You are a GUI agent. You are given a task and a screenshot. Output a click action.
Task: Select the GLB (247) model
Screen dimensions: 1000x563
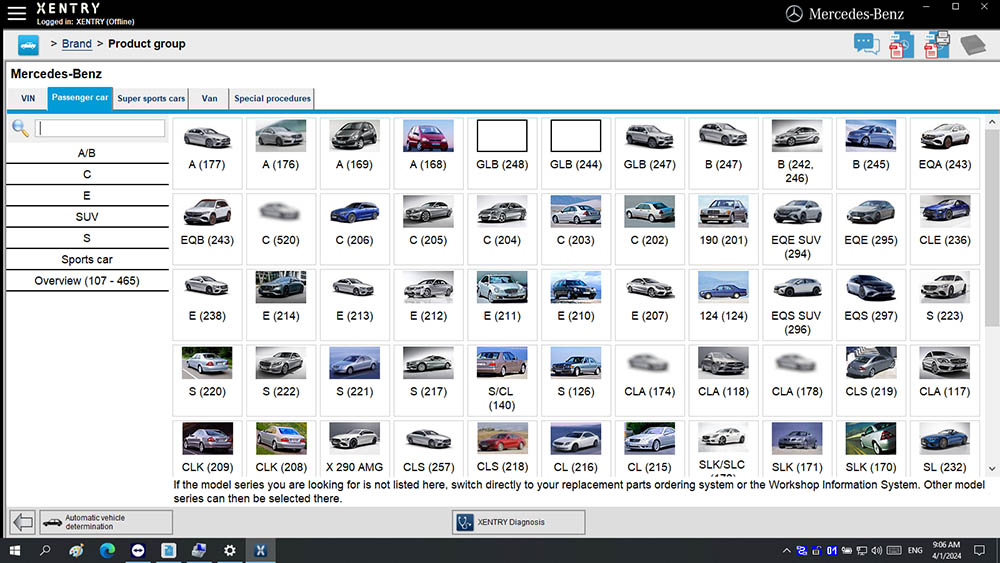650,152
